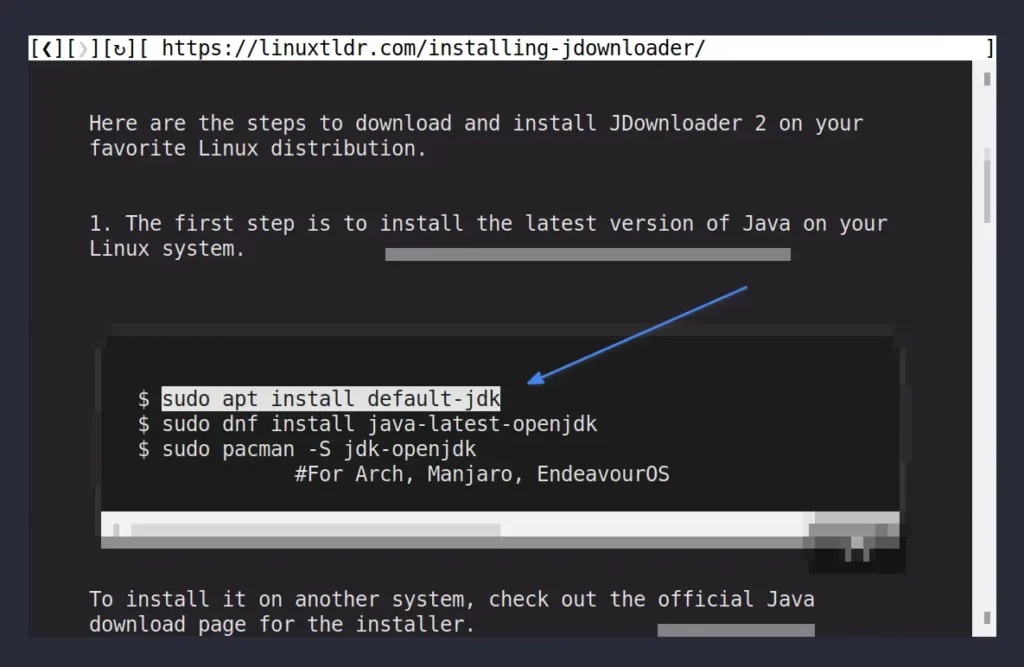The width and height of the screenshot is (1024, 667).
Task: Click the '#For Arch, Manjaro, EndeavourOS' comment
Action: [482, 474]
